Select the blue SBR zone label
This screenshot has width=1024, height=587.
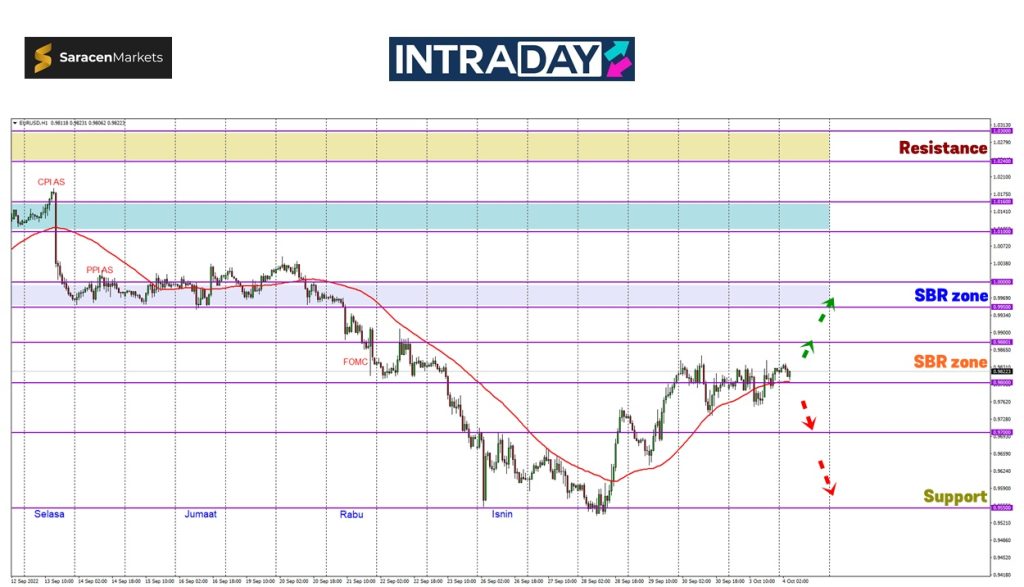pos(950,295)
